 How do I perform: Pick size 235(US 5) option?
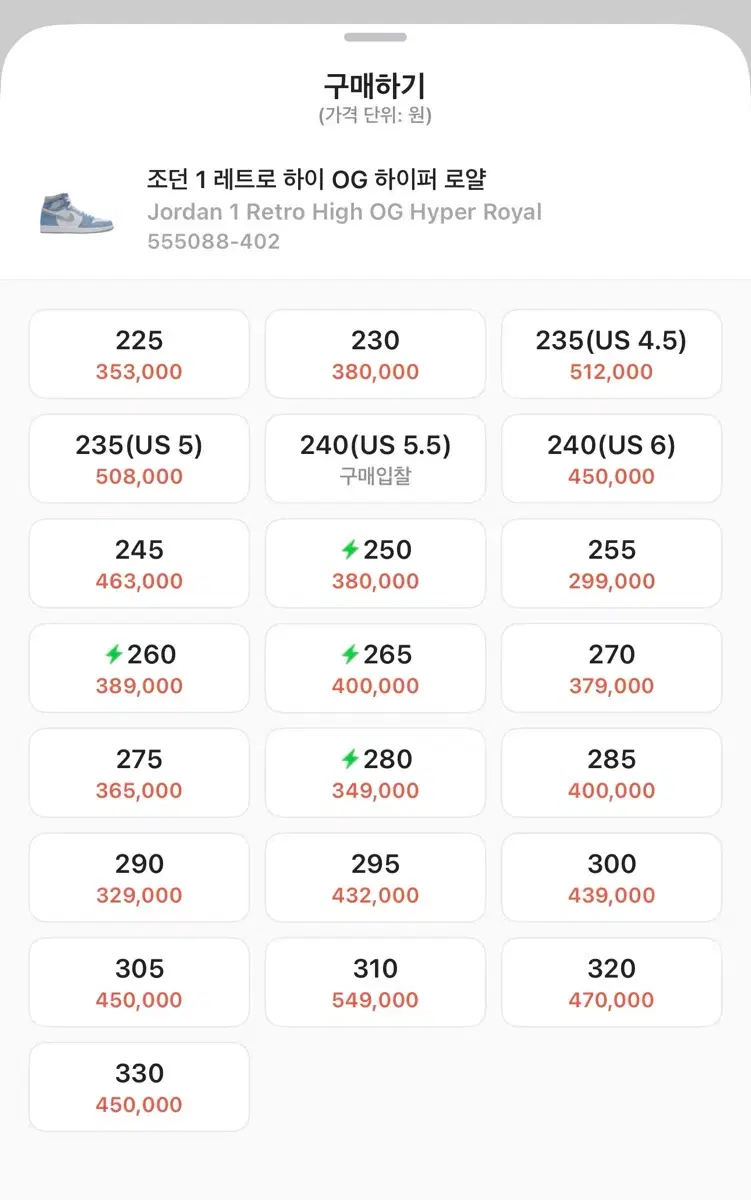tap(139, 460)
